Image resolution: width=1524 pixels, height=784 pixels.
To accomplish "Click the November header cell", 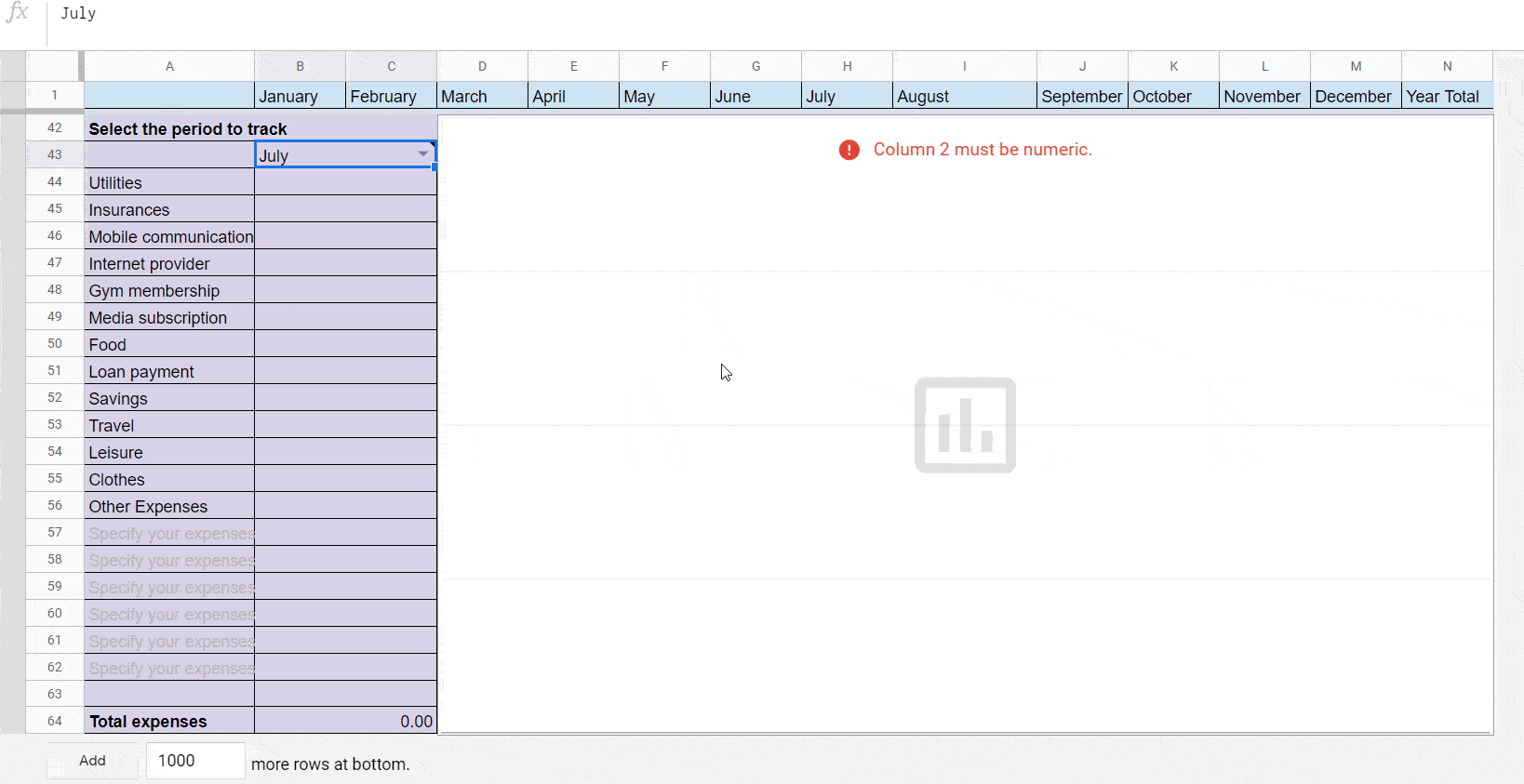I will pyautogui.click(x=1265, y=96).
